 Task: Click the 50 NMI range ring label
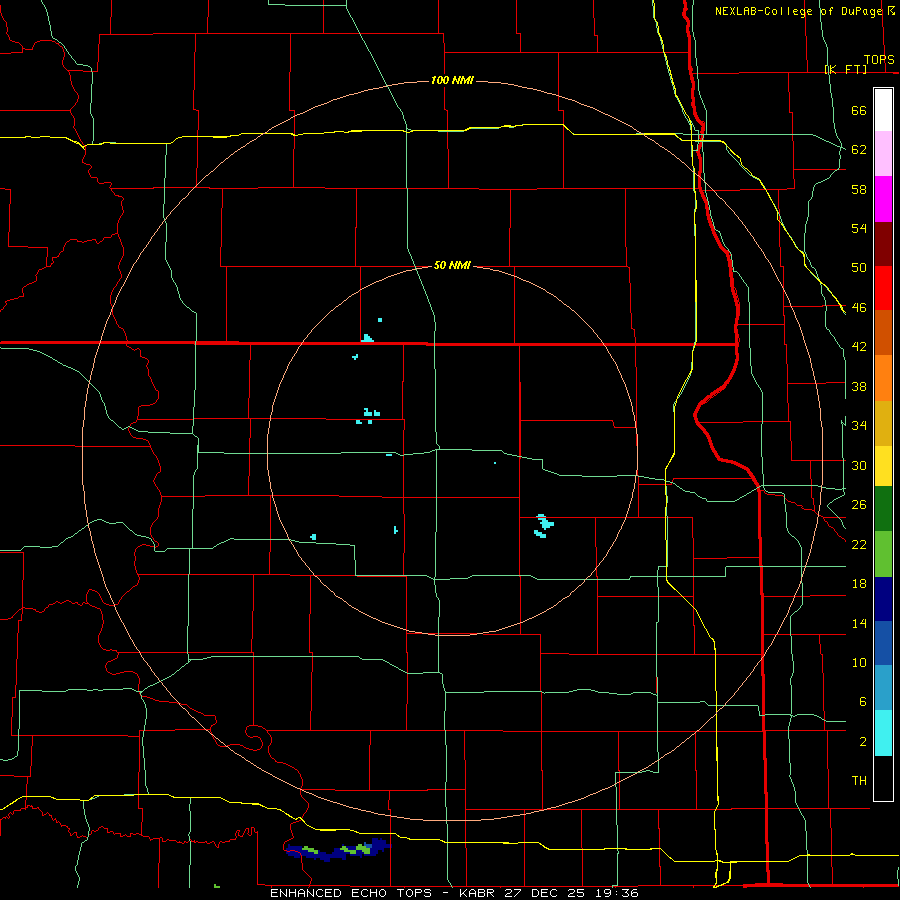[x=452, y=265]
